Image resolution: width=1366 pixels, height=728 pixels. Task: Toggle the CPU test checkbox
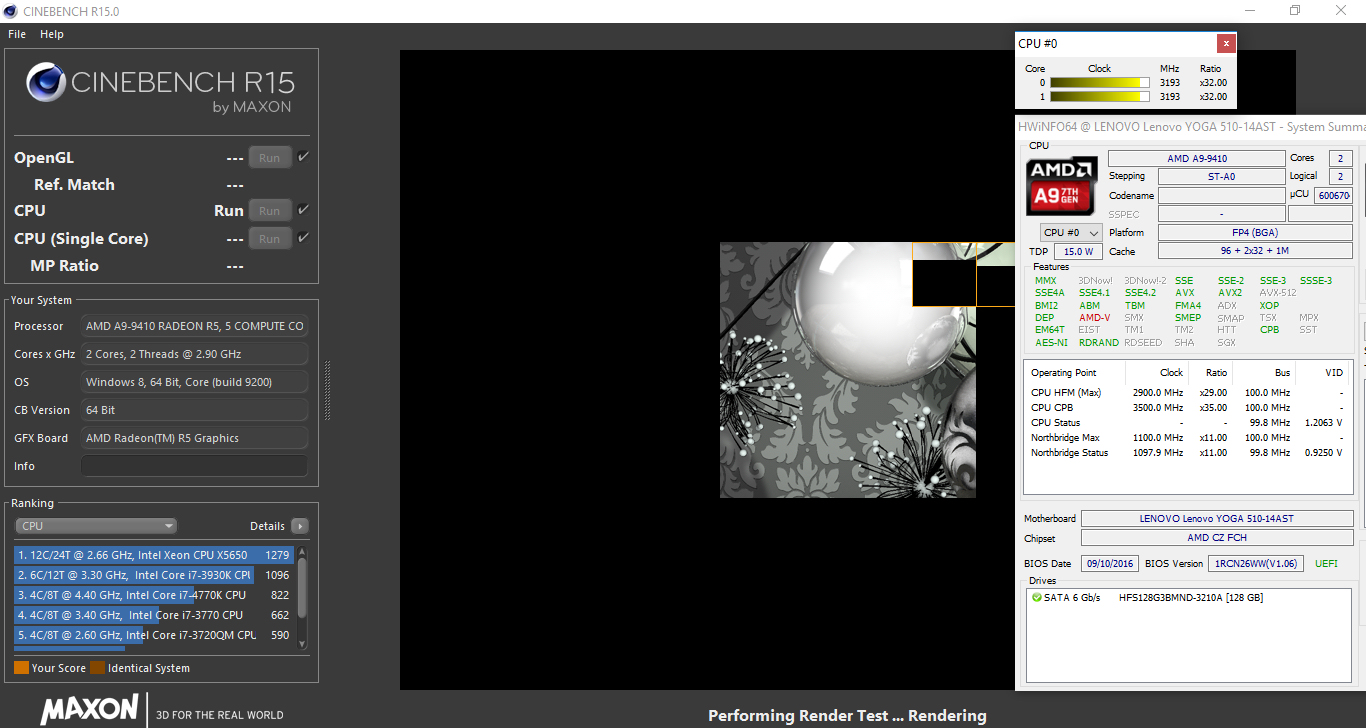303,210
